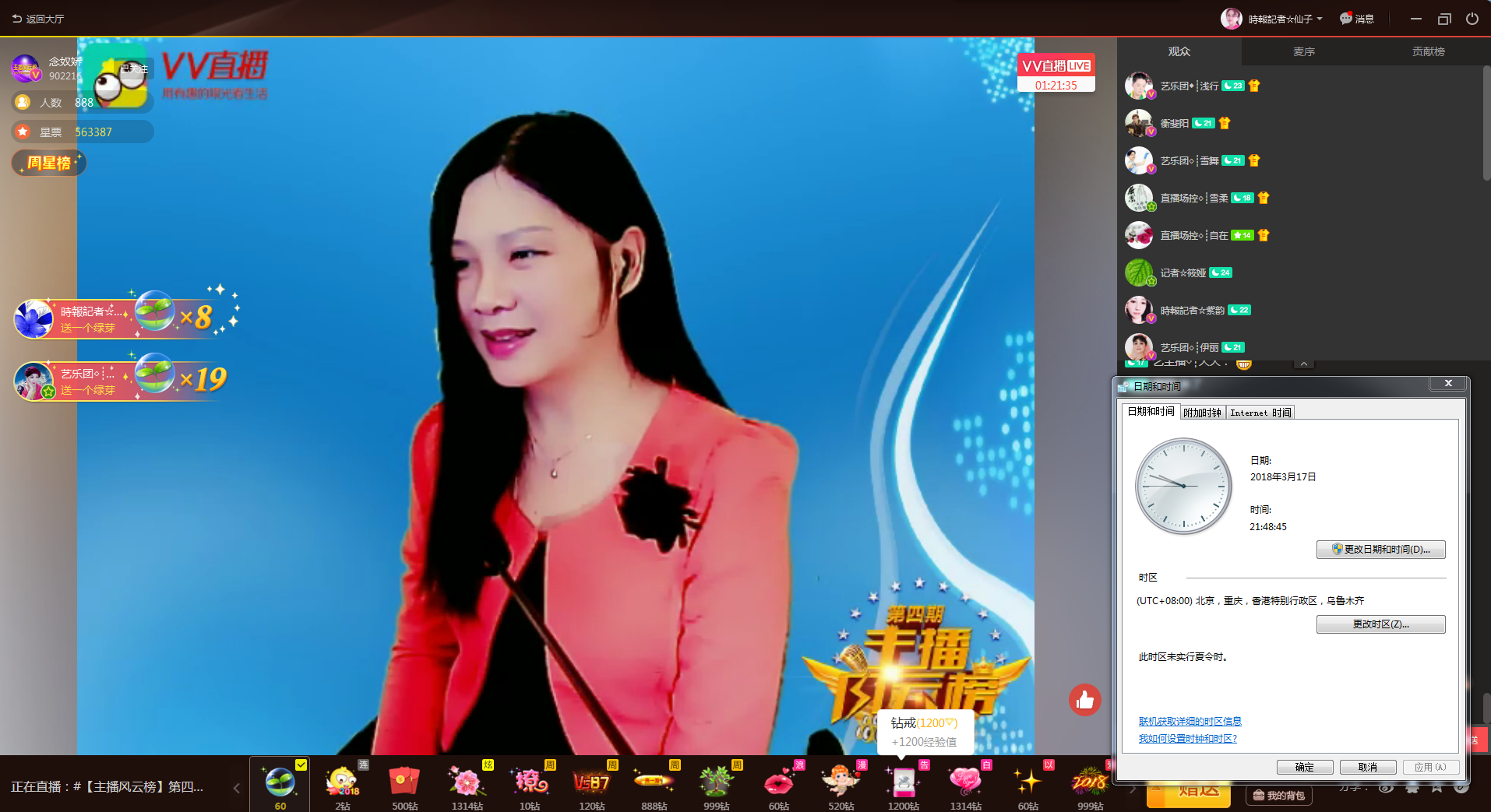Cancel the date and time dialog with 取消
1491x812 pixels.
tap(1367, 768)
